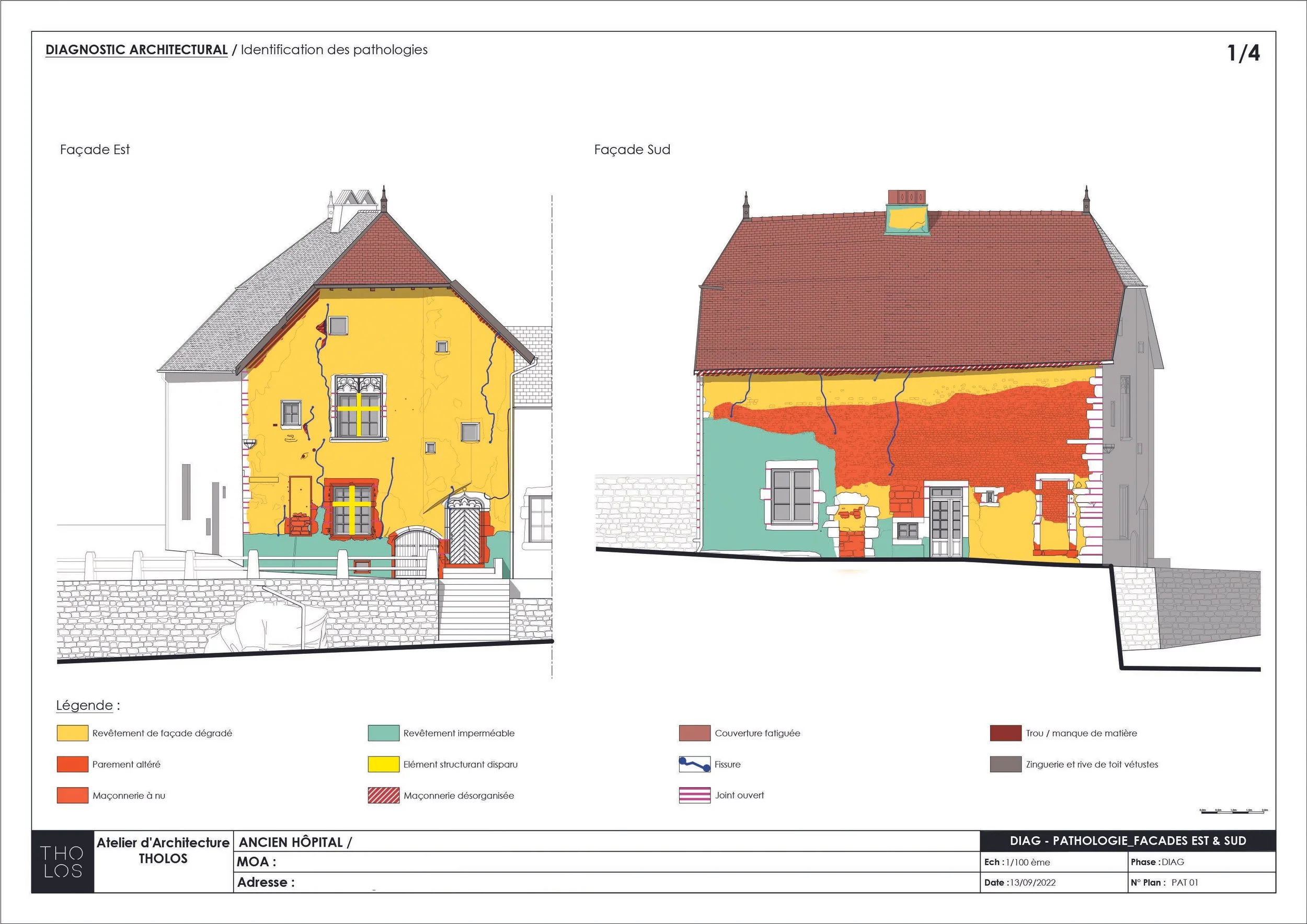
Task: Click the hatched 'Maçonnerie désorganisée' legend icon
Action: [383, 795]
